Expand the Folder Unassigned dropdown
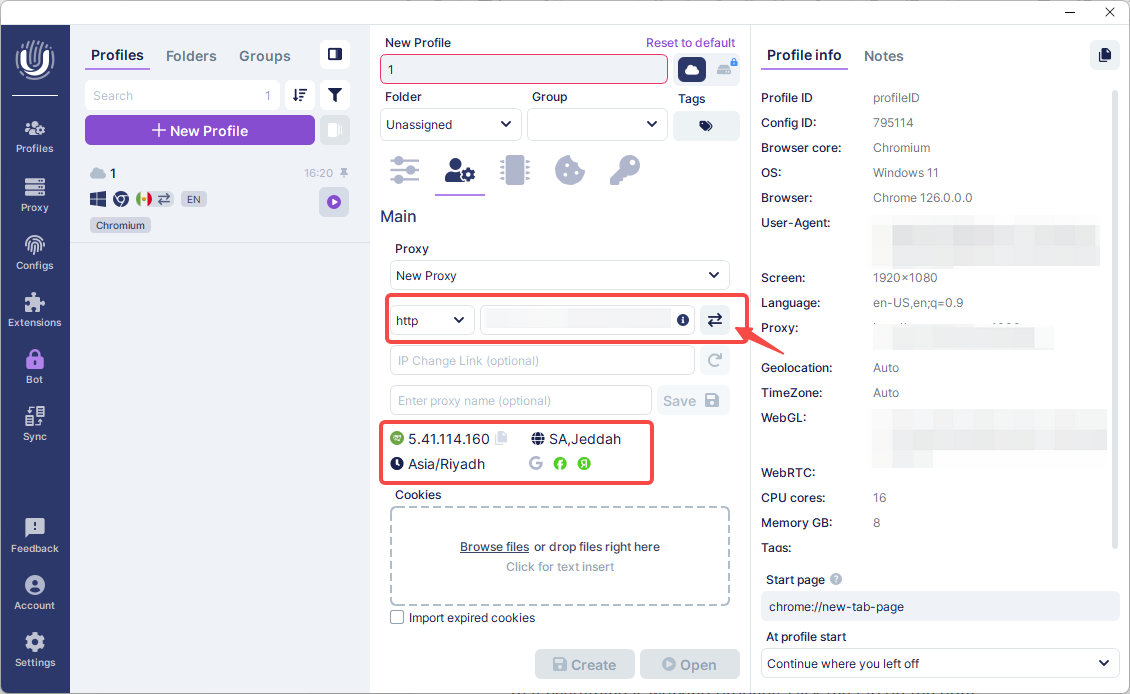This screenshot has height=694, width=1130. (451, 125)
